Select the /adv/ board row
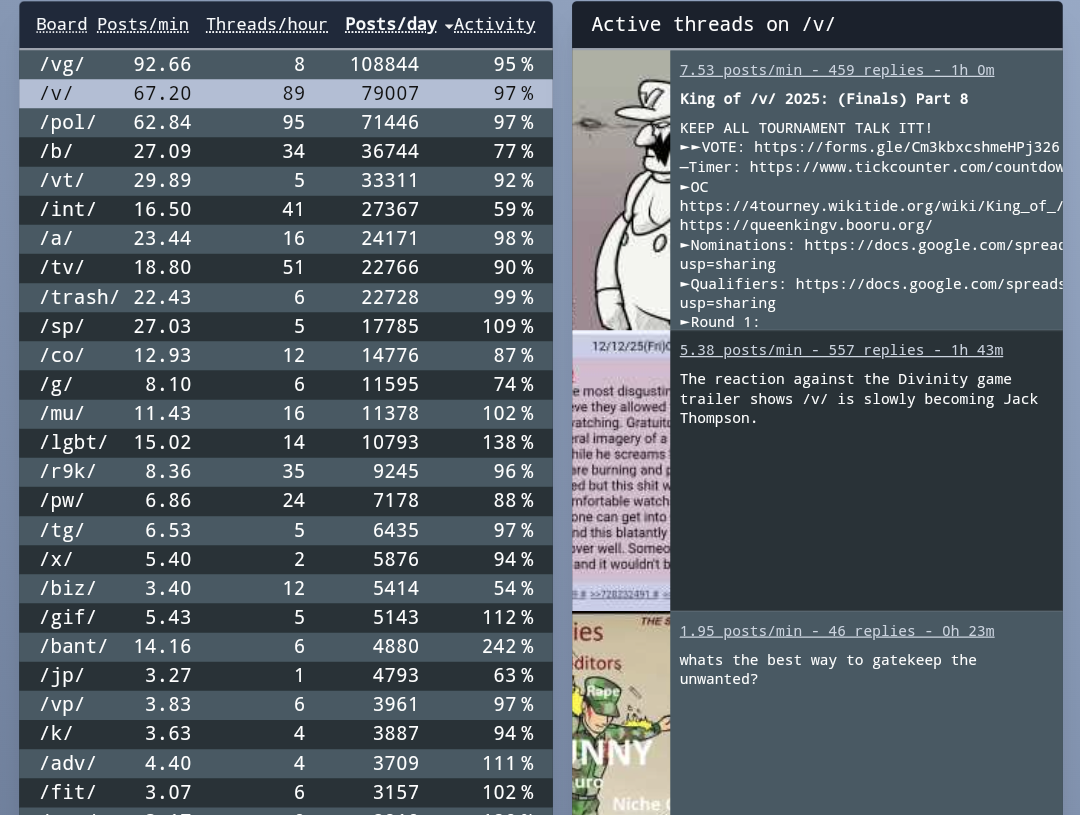Screen dimensions: 1080x815 tap(286, 763)
